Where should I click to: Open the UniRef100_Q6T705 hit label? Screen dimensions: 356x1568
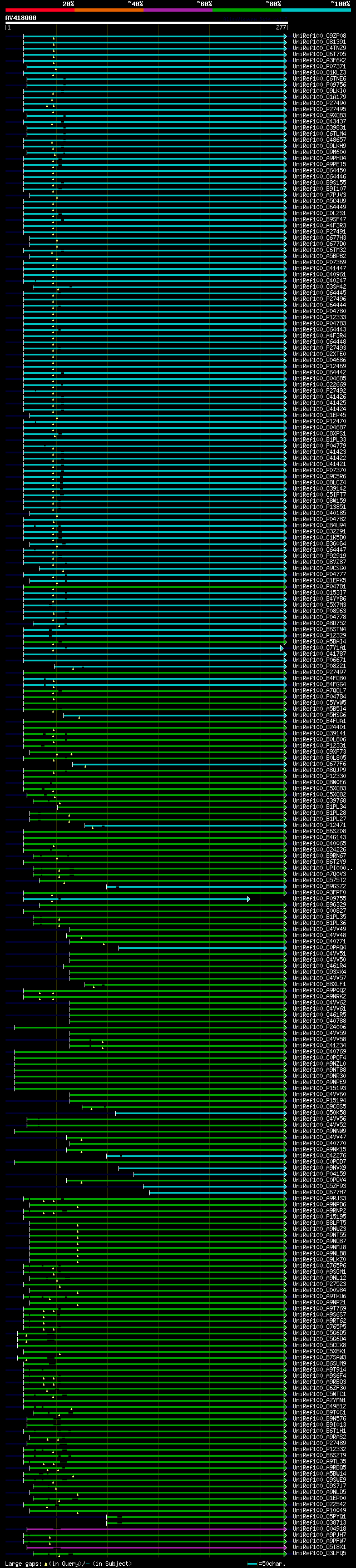319,54
